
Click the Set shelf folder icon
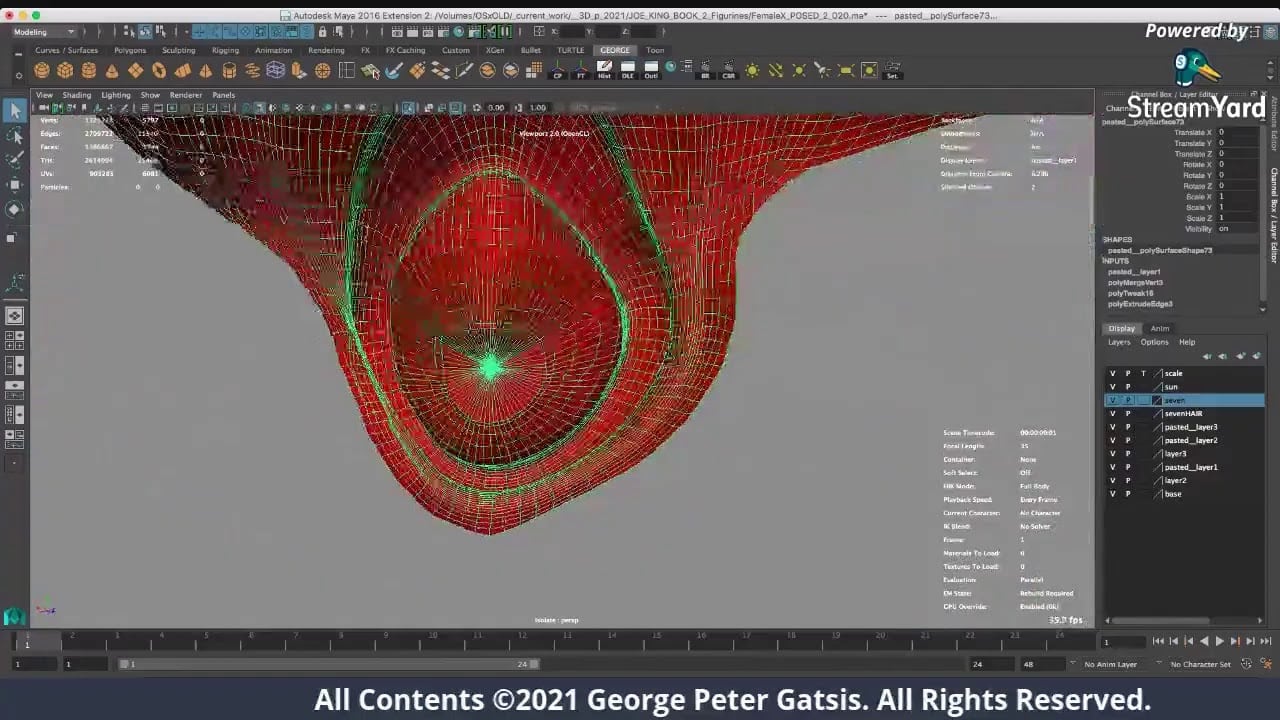point(892,70)
